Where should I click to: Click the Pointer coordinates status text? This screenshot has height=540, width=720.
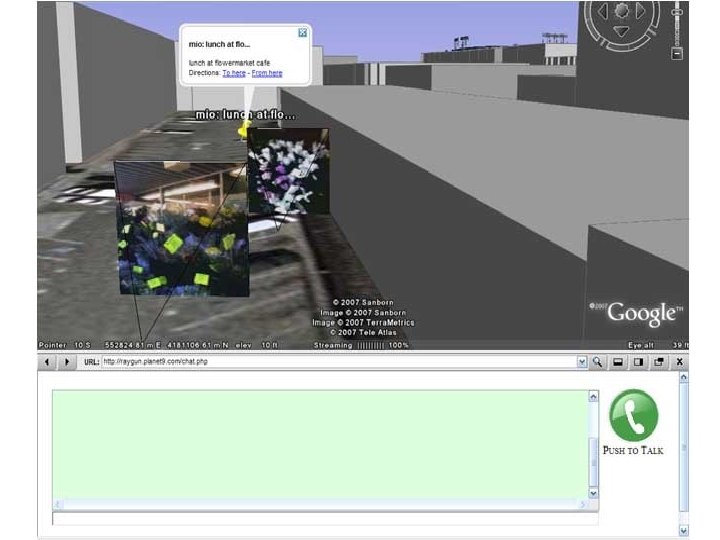(x=158, y=345)
